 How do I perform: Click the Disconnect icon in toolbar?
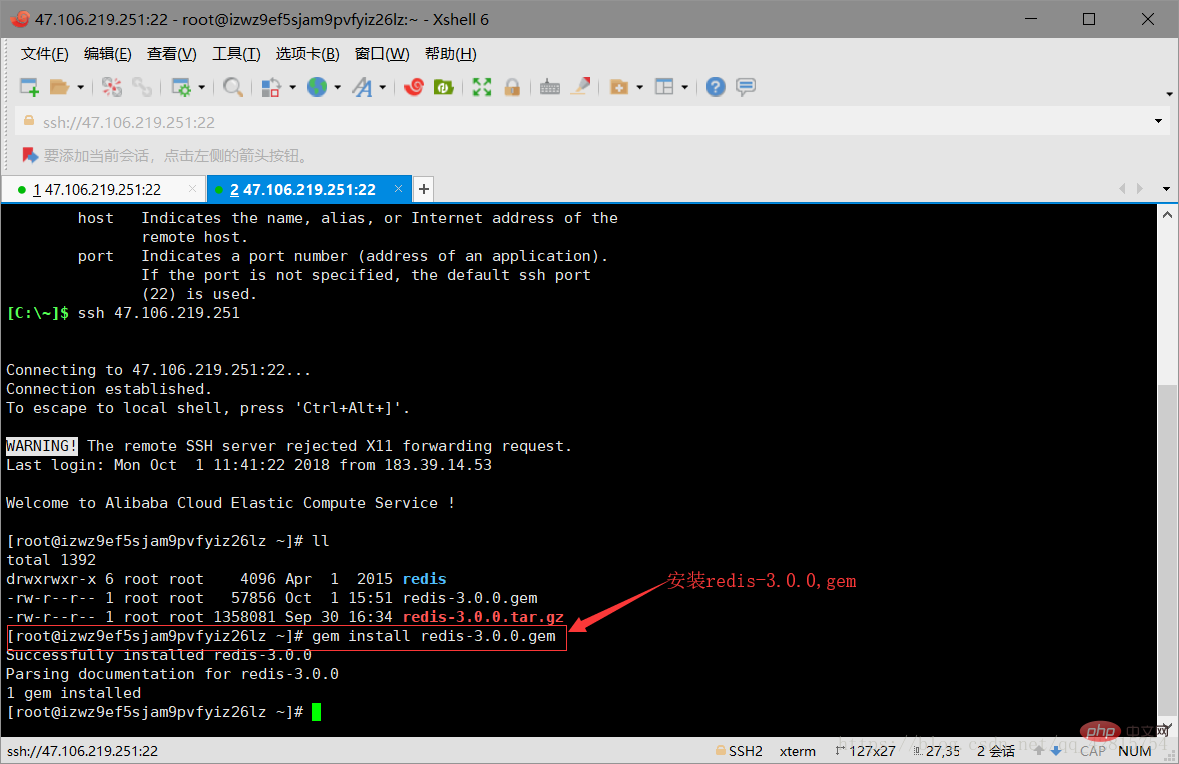[112, 87]
